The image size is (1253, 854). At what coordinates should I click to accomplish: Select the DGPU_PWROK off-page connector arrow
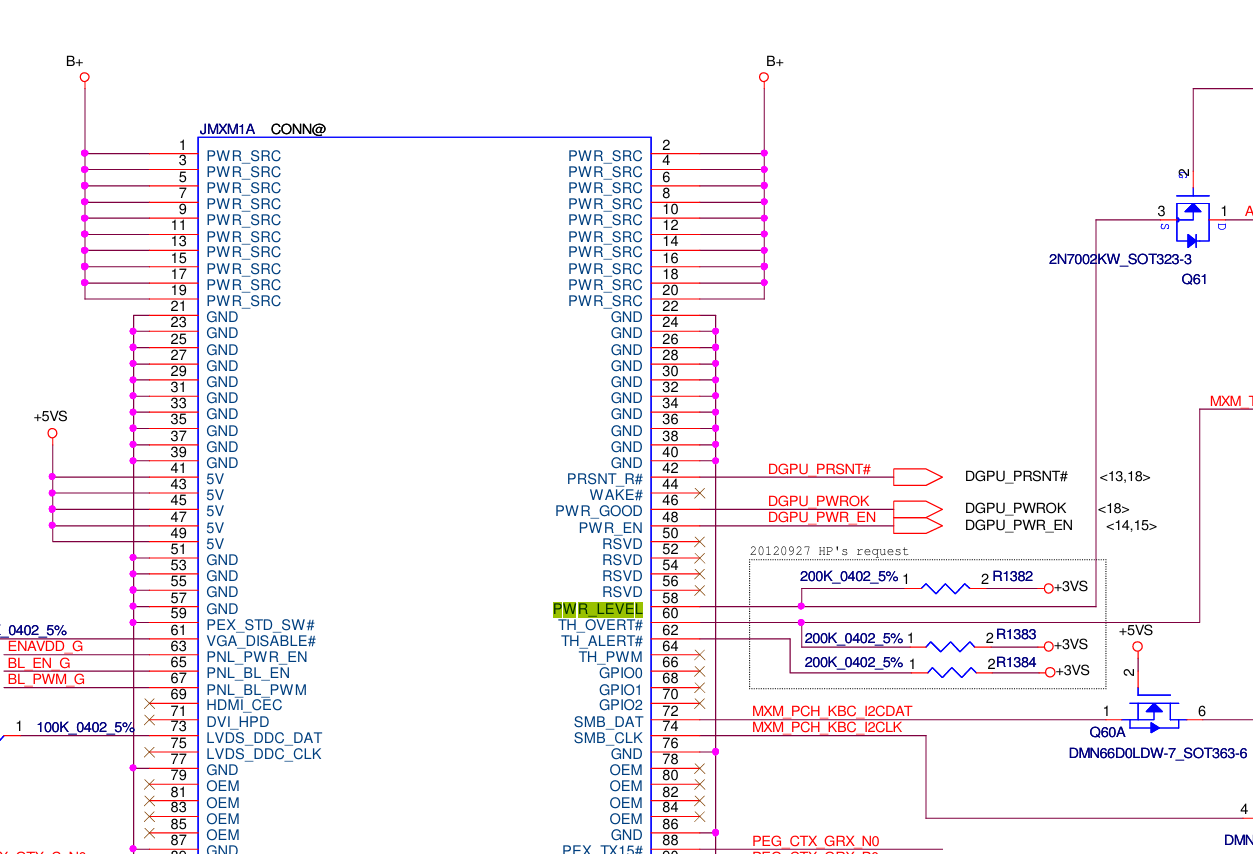[x=918, y=508]
